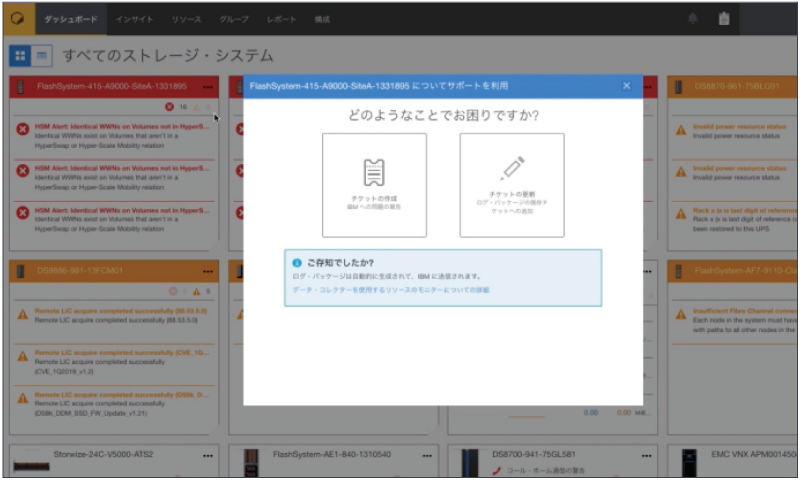The height and width of the screenshot is (480, 800).
Task: Open the インサイト menu
Action: point(134,19)
